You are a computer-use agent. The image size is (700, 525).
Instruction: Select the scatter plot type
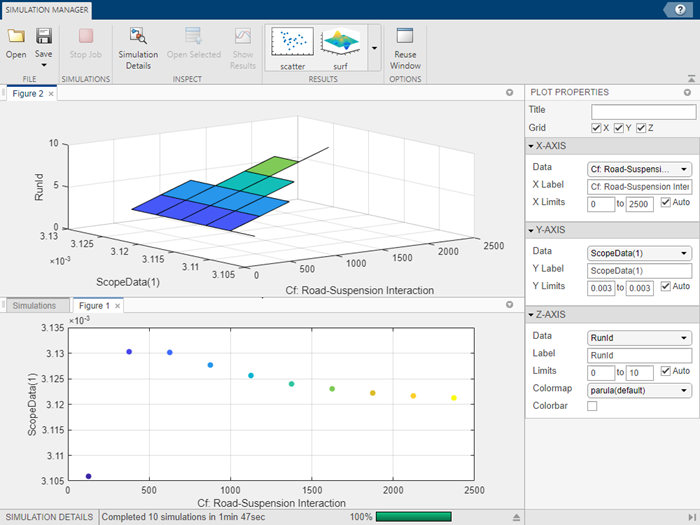pos(290,44)
